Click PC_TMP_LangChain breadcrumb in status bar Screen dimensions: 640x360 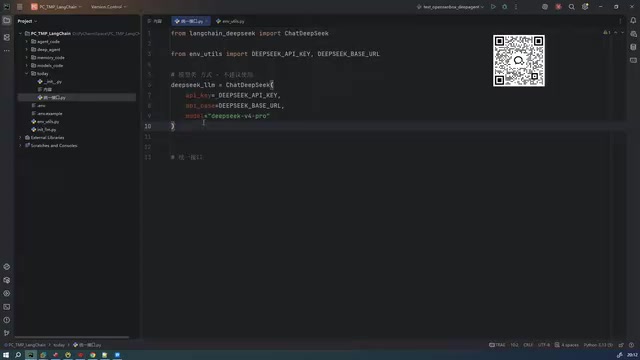coord(25,345)
